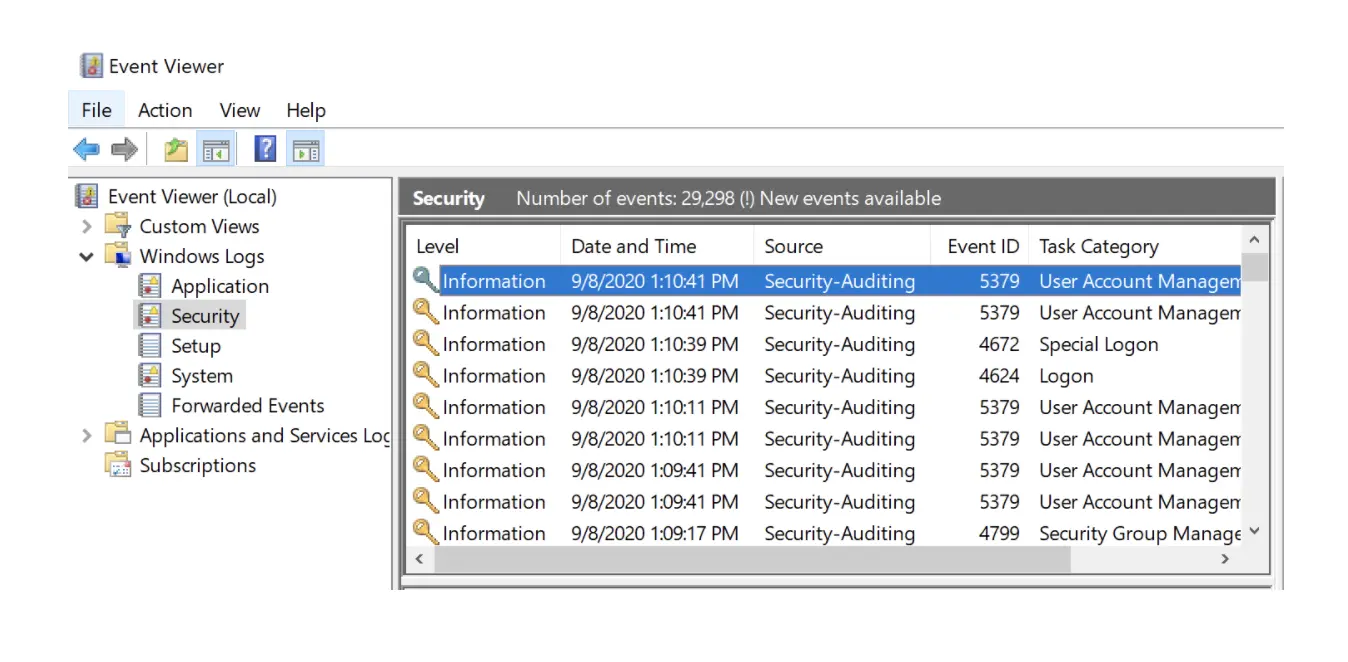Select the Forwarded Events log
1348x662 pixels.
tap(247, 406)
